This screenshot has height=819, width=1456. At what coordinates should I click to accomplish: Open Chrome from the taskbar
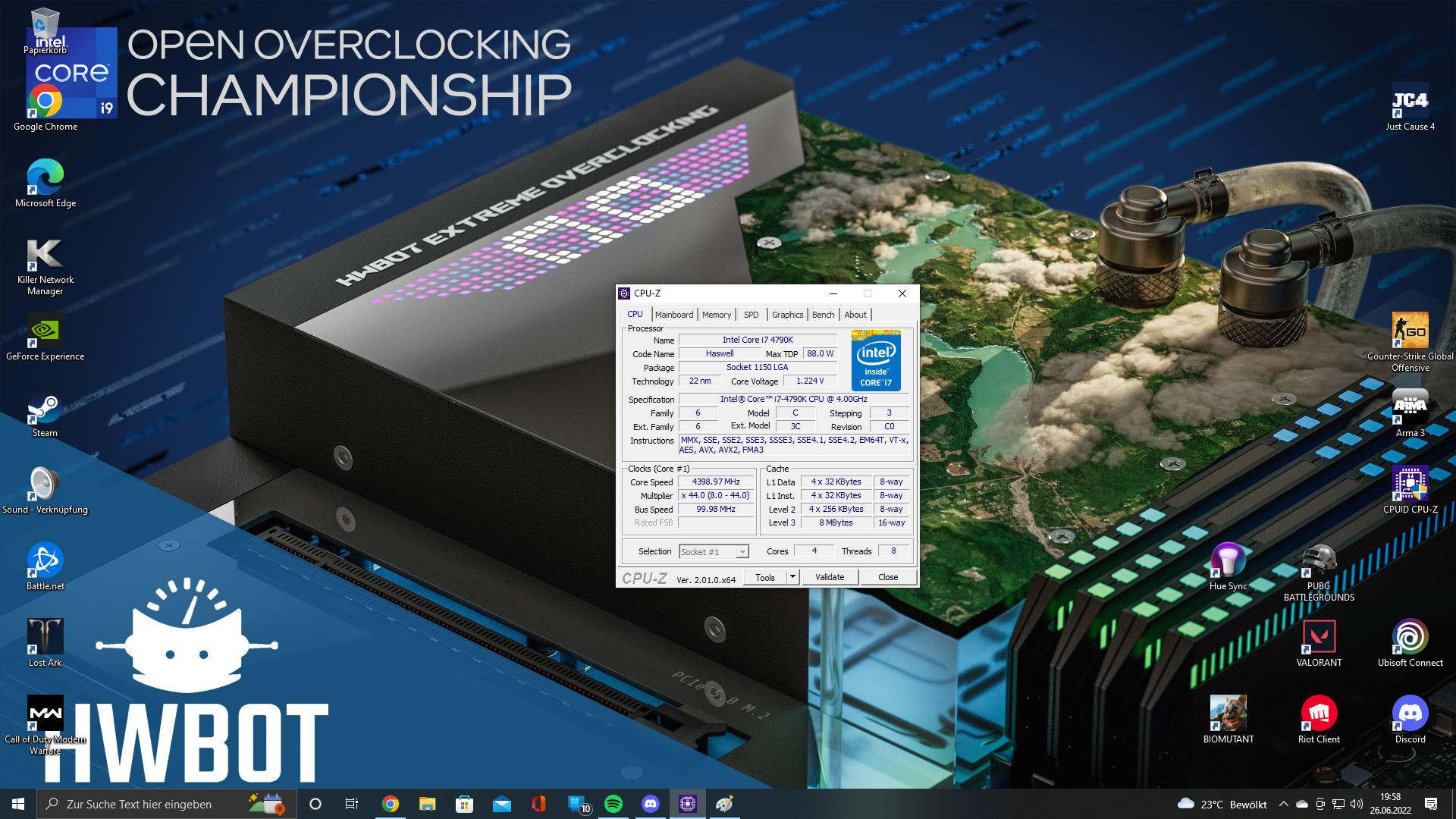(x=391, y=804)
